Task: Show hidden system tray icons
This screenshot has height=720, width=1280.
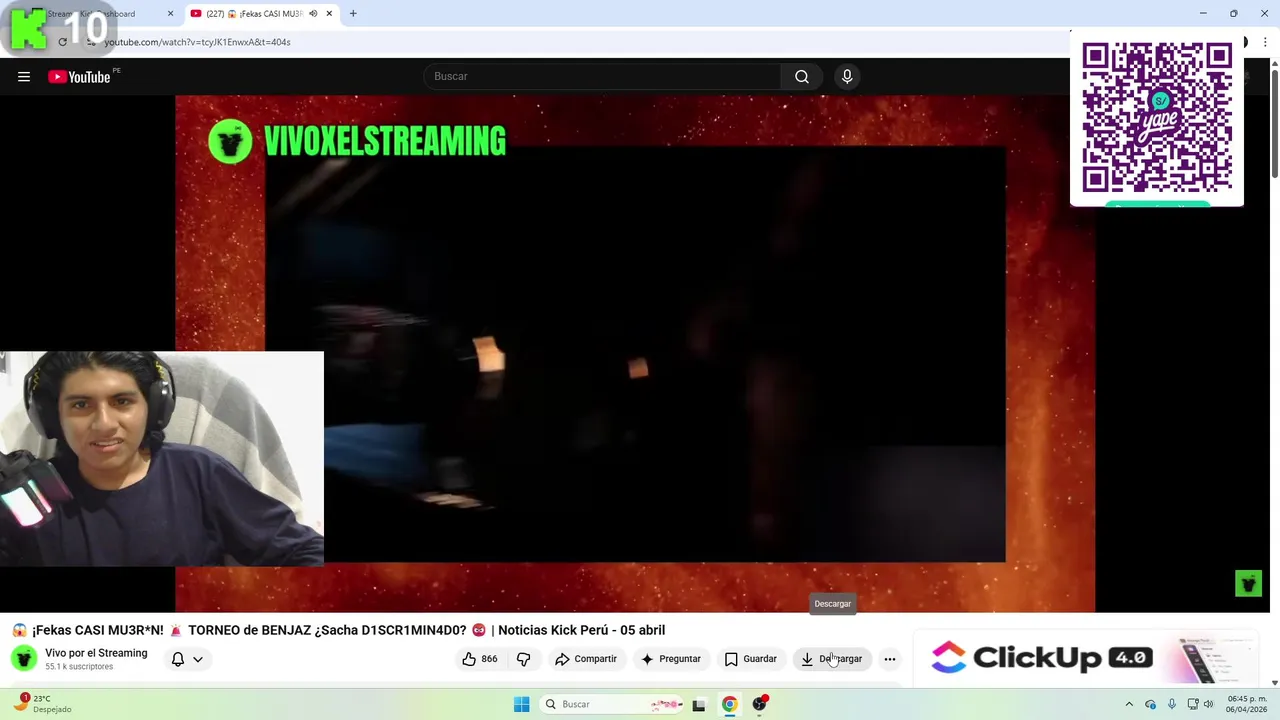Action: (1129, 704)
